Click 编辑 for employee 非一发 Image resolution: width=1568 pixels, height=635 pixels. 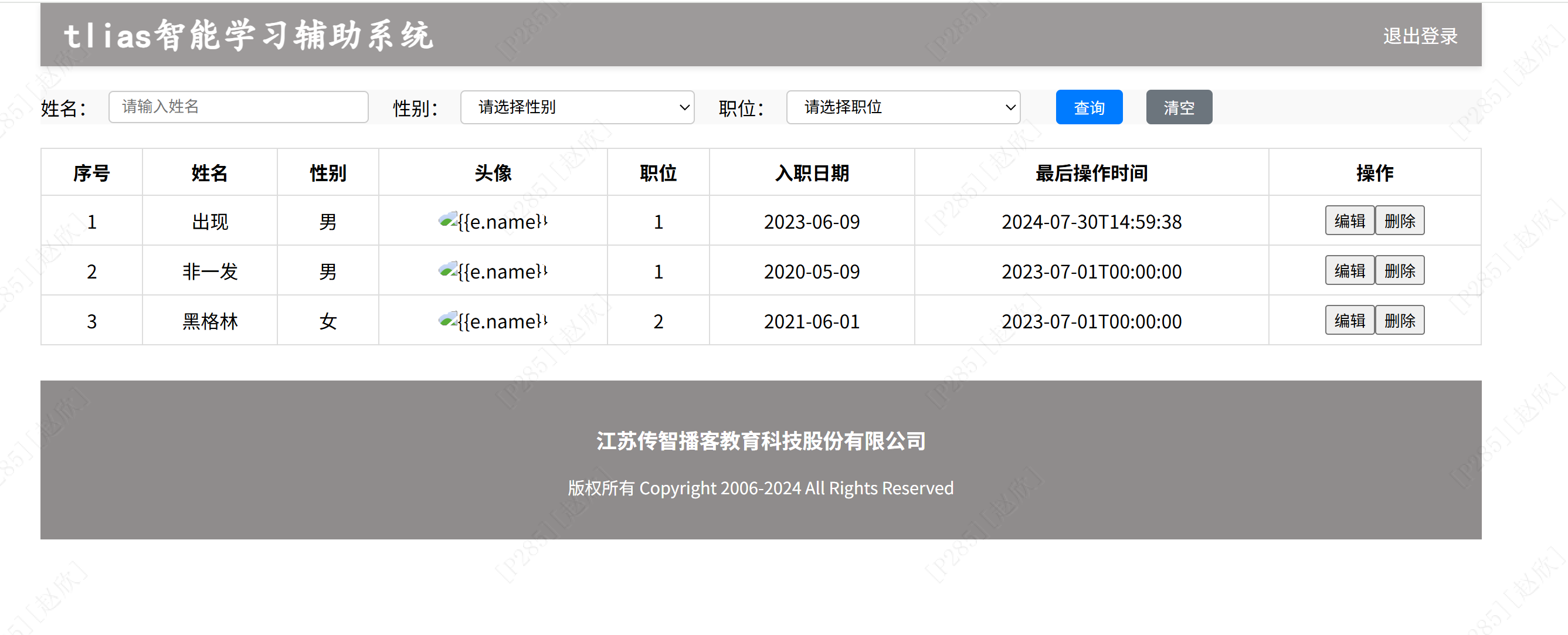coord(1349,270)
